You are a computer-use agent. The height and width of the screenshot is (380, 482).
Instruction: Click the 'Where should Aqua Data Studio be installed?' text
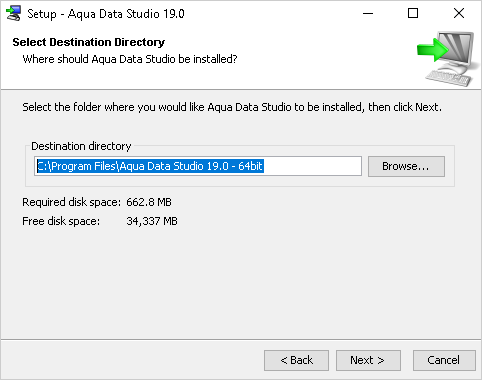130,59
